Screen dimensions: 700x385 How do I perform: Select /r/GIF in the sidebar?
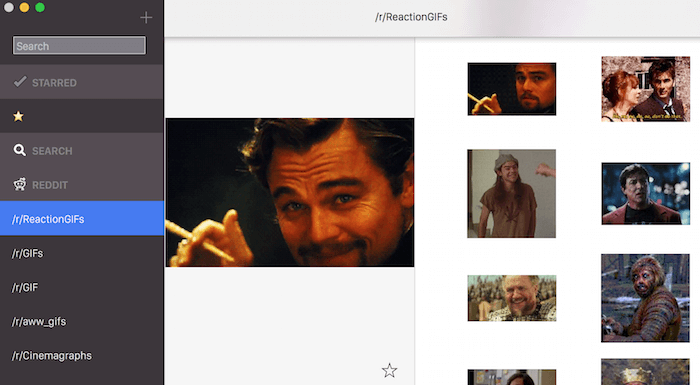pos(82,287)
